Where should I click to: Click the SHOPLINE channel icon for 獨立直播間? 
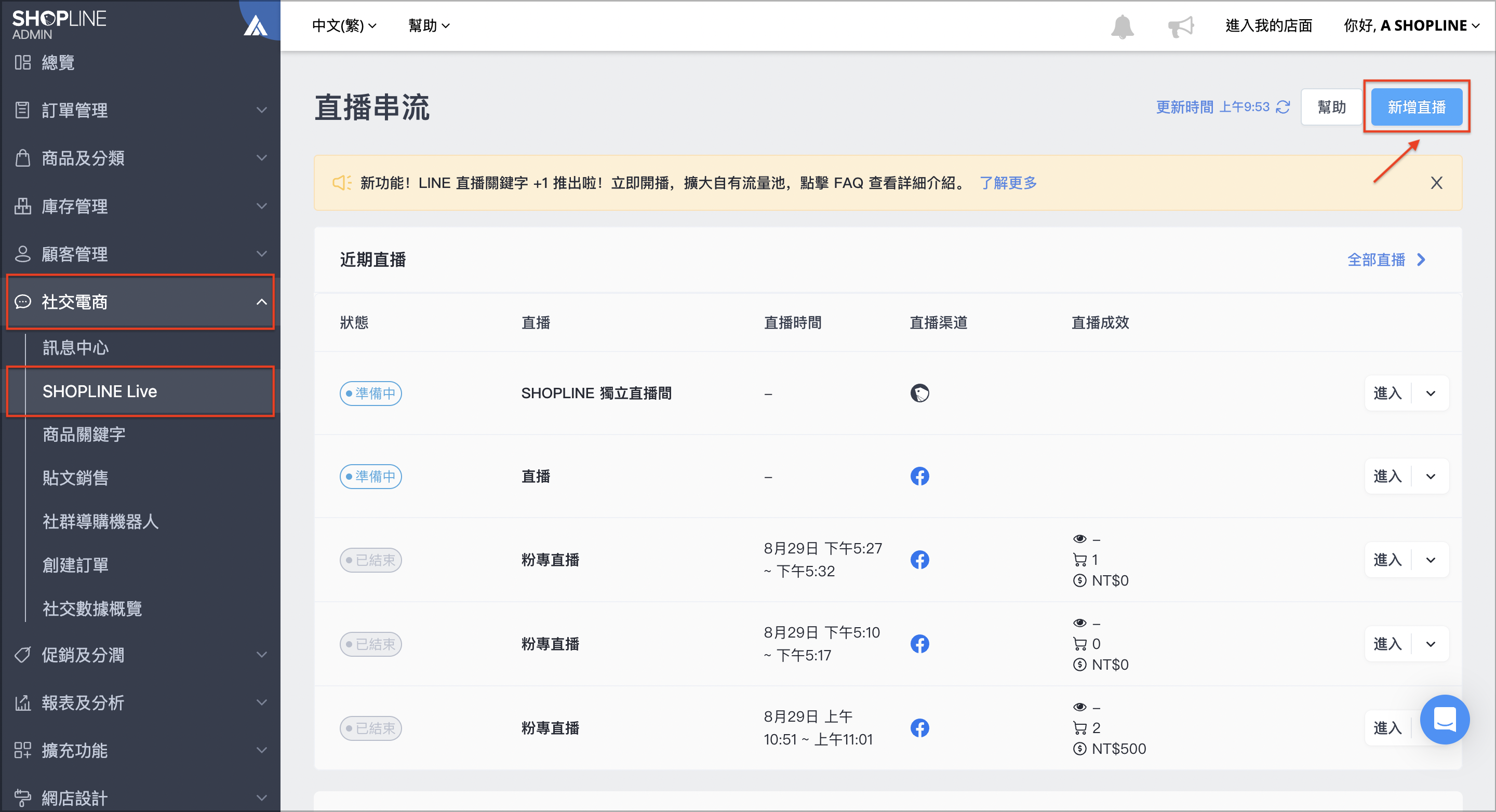(x=919, y=393)
